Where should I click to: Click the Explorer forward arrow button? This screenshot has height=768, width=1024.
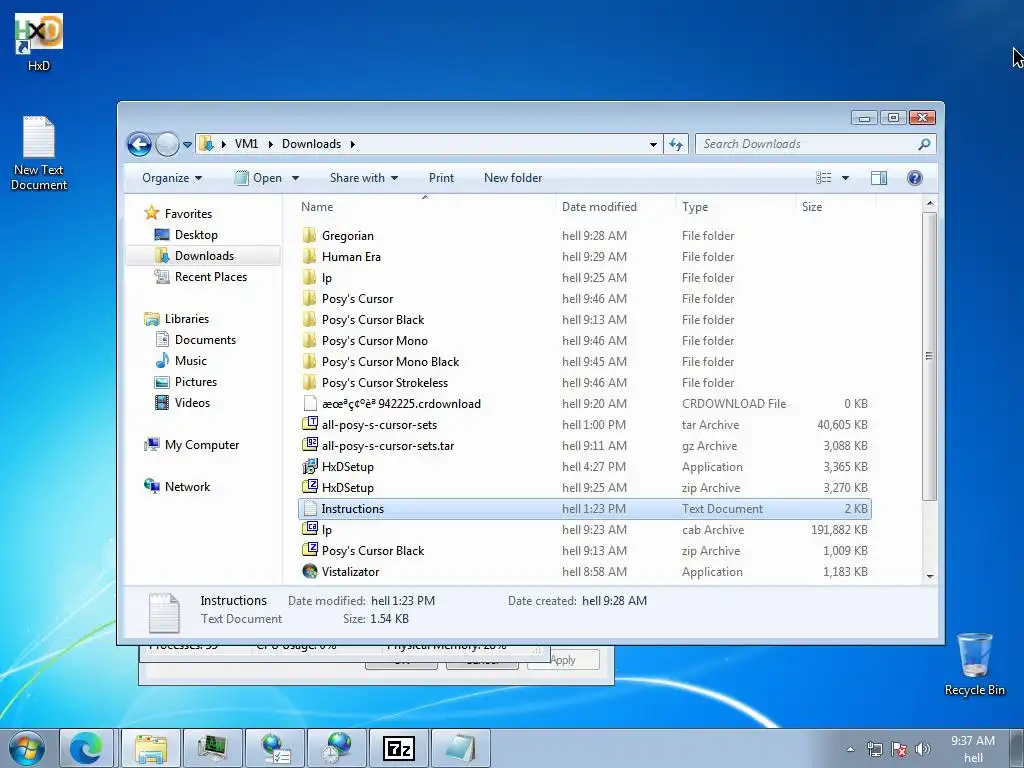tap(167, 144)
